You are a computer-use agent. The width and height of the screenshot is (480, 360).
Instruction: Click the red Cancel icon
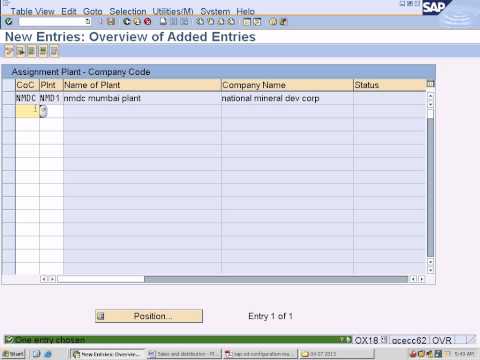(x=147, y=22)
